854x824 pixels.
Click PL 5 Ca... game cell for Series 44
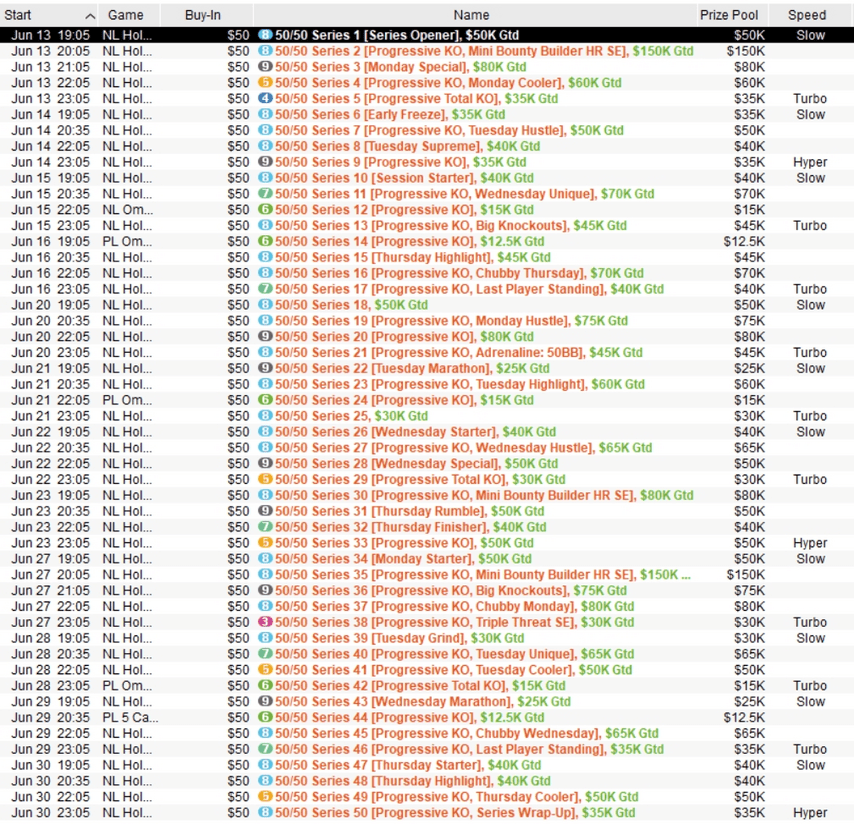130,717
